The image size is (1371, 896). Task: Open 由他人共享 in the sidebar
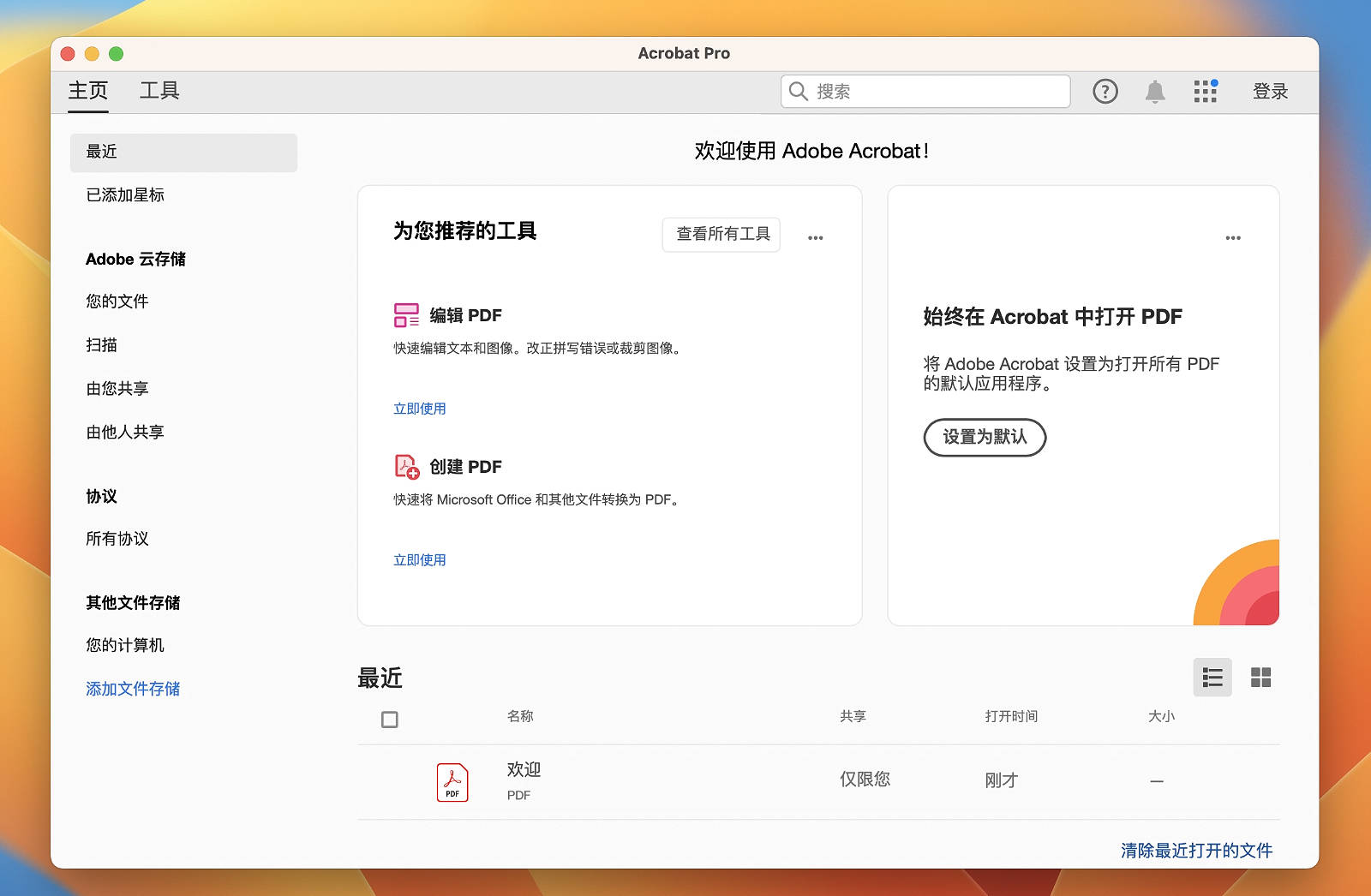pyautogui.click(x=125, y=433)
